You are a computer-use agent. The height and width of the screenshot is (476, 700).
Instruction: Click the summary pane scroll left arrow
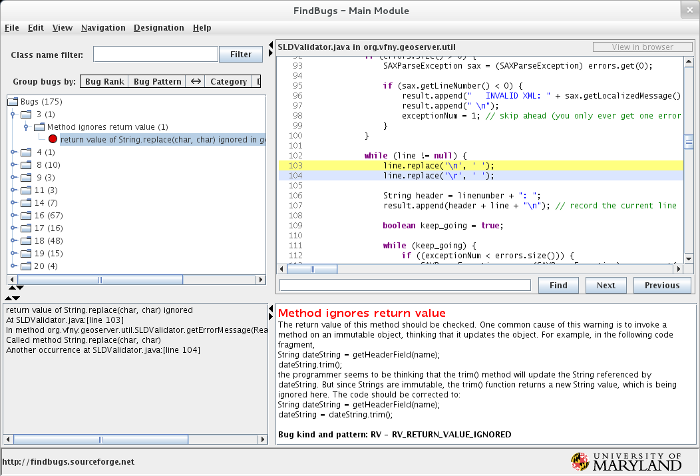(8, 440)
